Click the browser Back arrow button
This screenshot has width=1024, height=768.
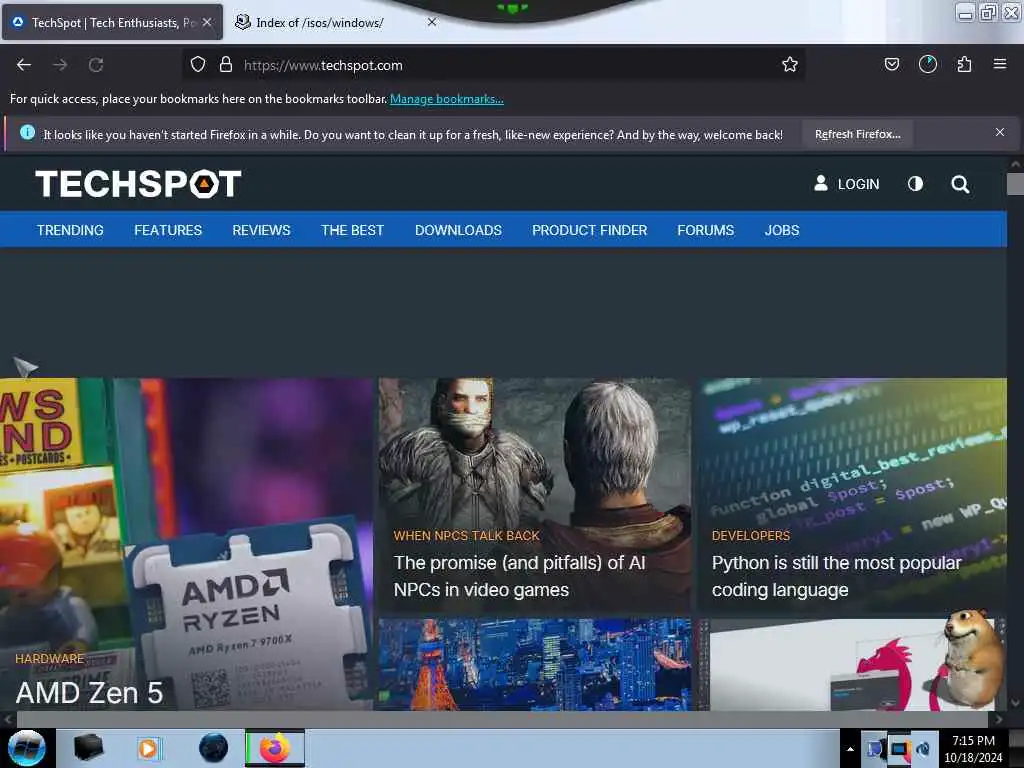[x=24, y=65]
